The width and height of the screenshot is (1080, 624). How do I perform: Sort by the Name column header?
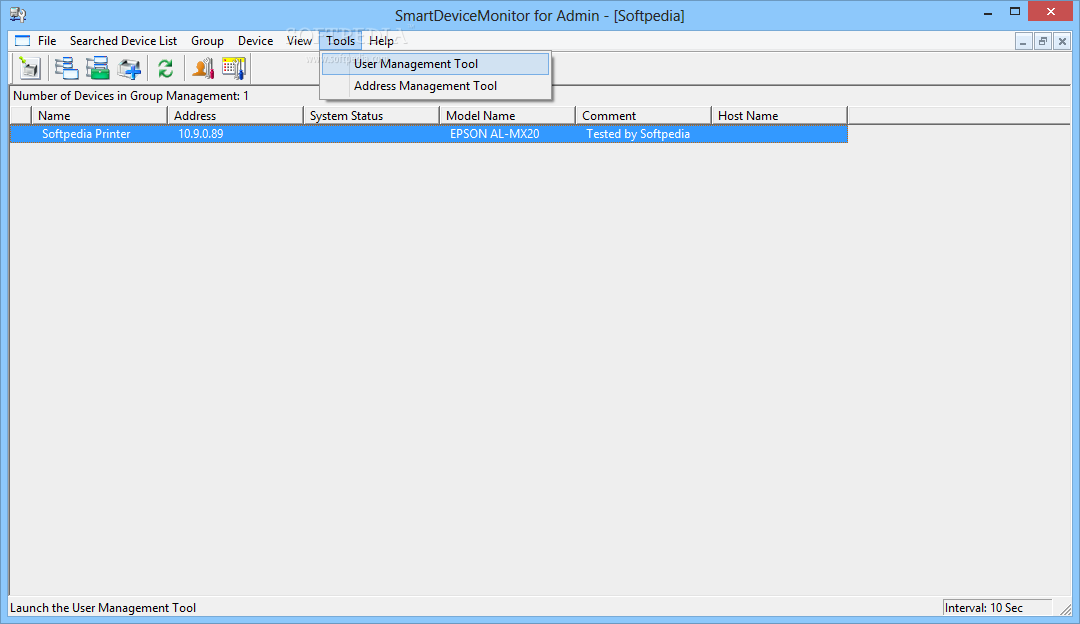tap(99, 116)
